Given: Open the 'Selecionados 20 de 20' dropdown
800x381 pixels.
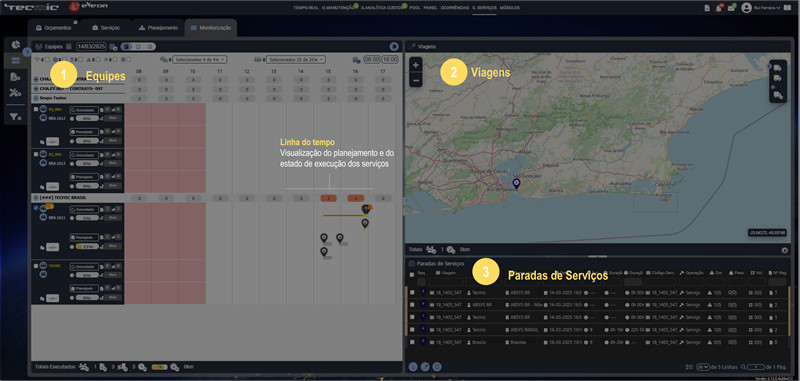Looking at the screenshot, I should (x=296, y=60).
